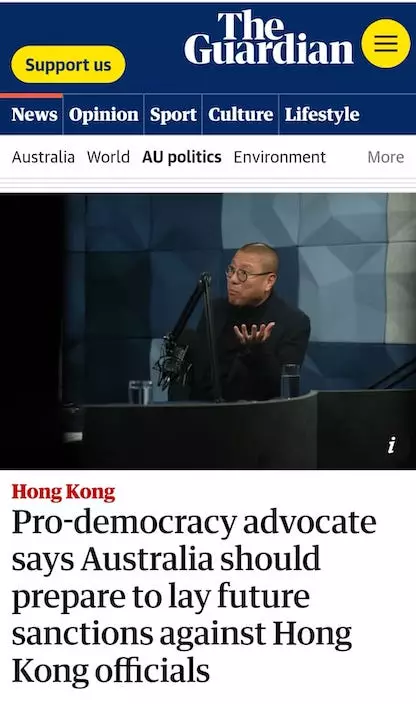Open the yellow hamburger menu

click(385, 44)
